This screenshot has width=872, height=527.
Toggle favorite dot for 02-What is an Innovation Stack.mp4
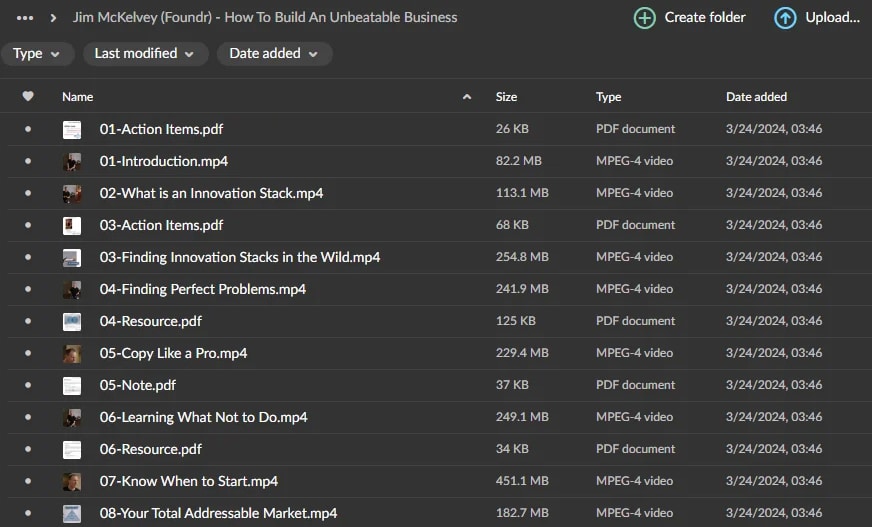tap(28, 193)
